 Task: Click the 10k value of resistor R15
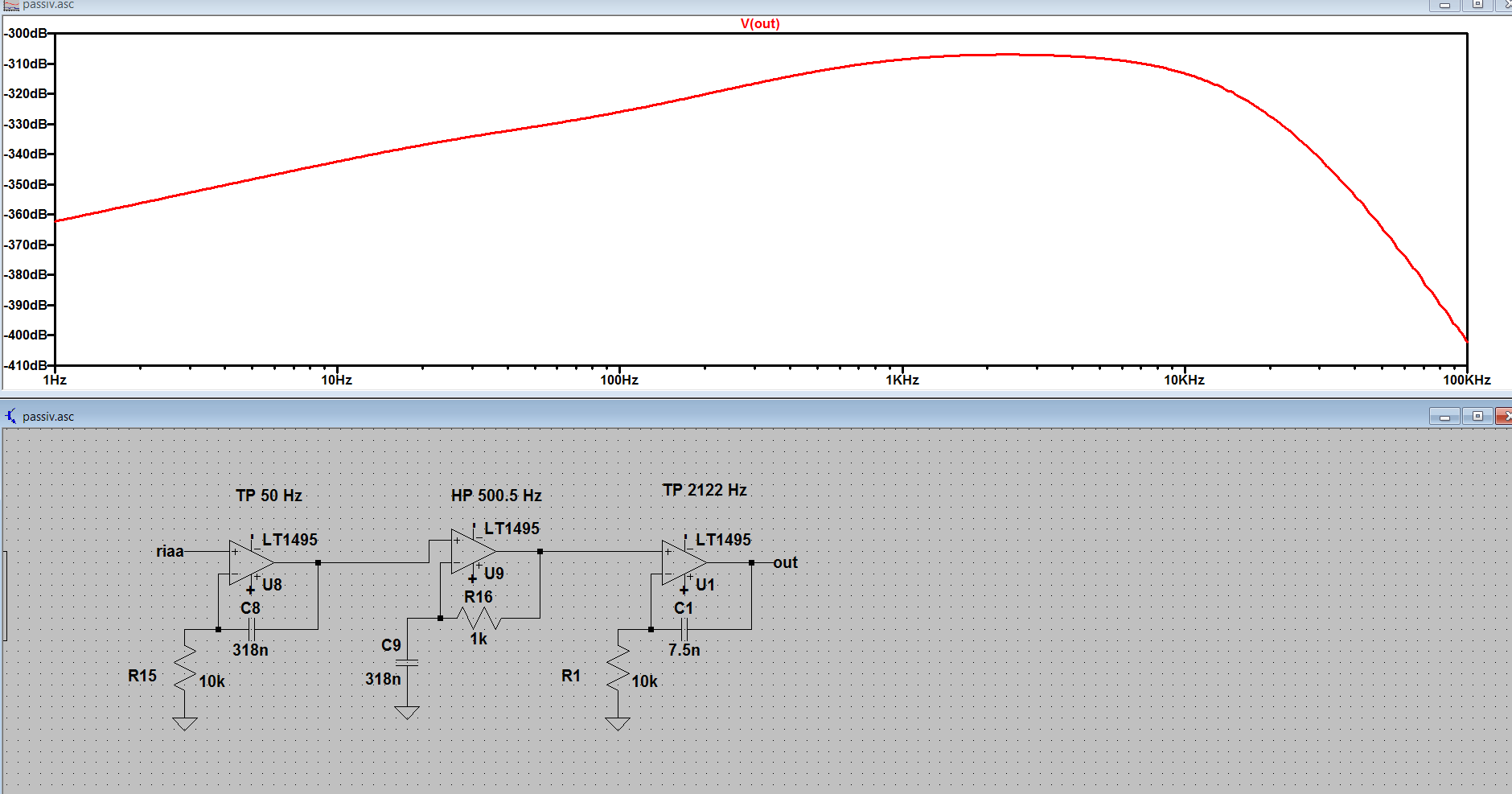[x=212, y=681]
